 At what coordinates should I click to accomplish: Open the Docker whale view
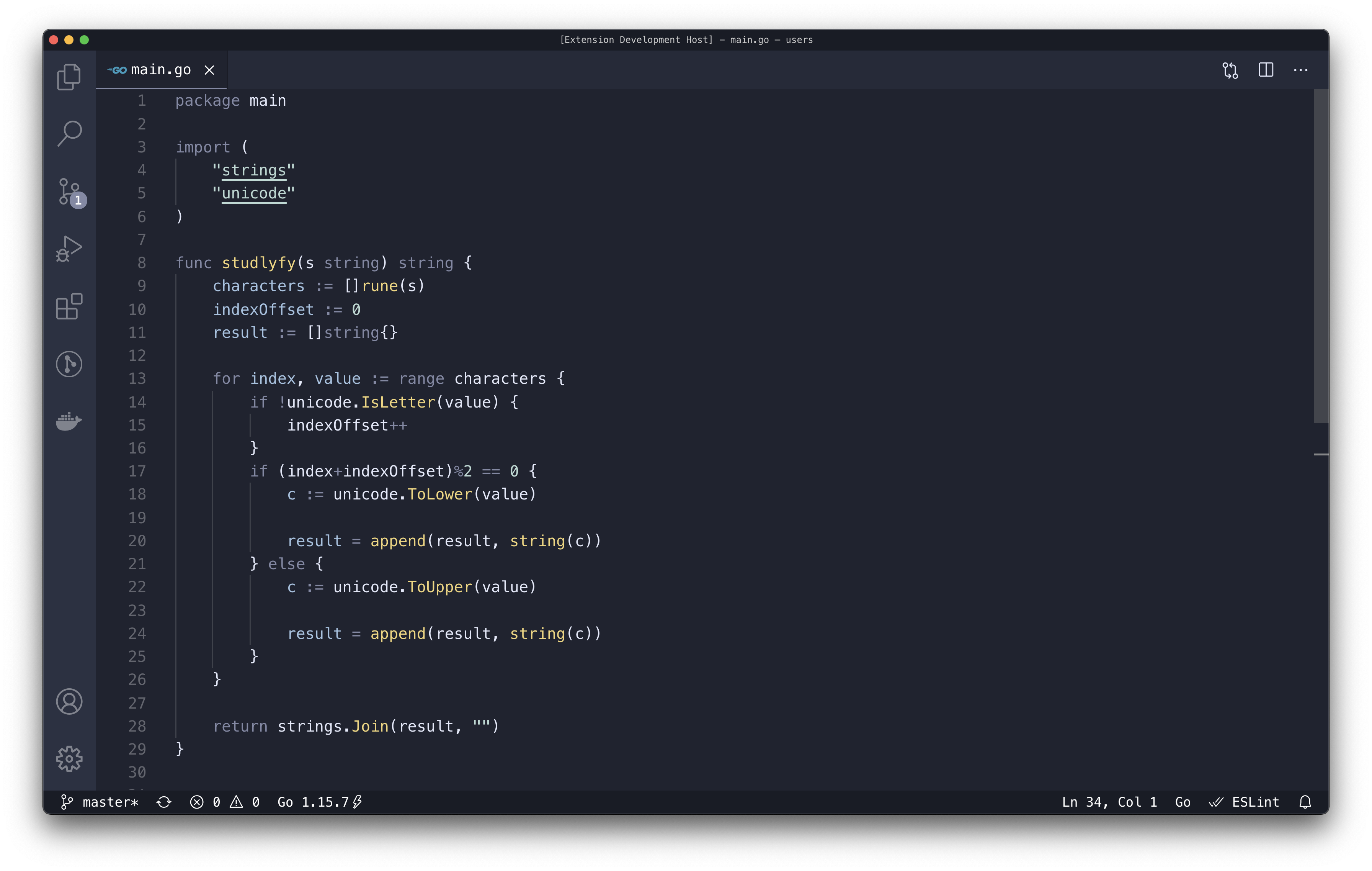[x=69, y=421]
